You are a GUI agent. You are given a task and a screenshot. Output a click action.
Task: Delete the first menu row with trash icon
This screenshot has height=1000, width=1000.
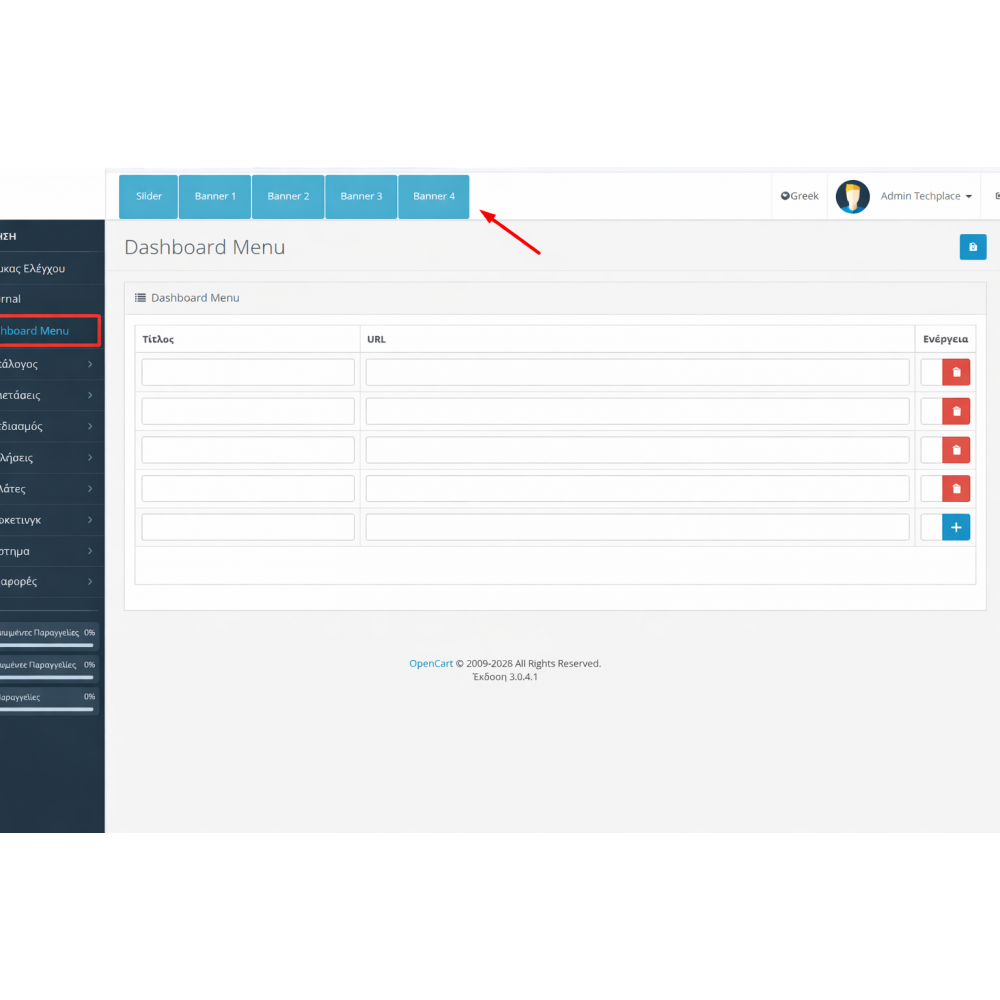click(x=956, y=371)
